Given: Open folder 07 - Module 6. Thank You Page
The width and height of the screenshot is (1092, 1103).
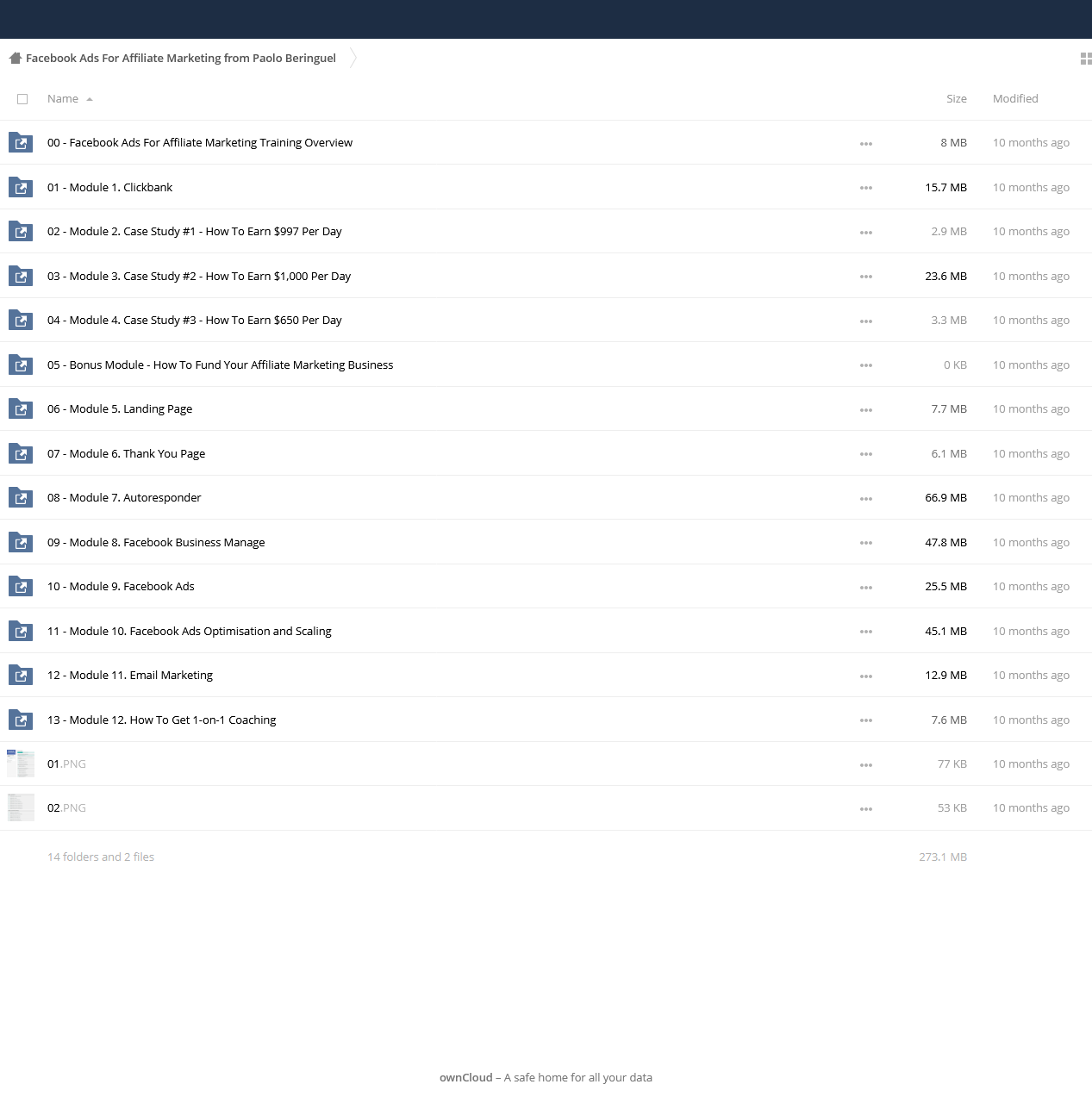Looking at the screenshot, I should click(x=126, y=453).
